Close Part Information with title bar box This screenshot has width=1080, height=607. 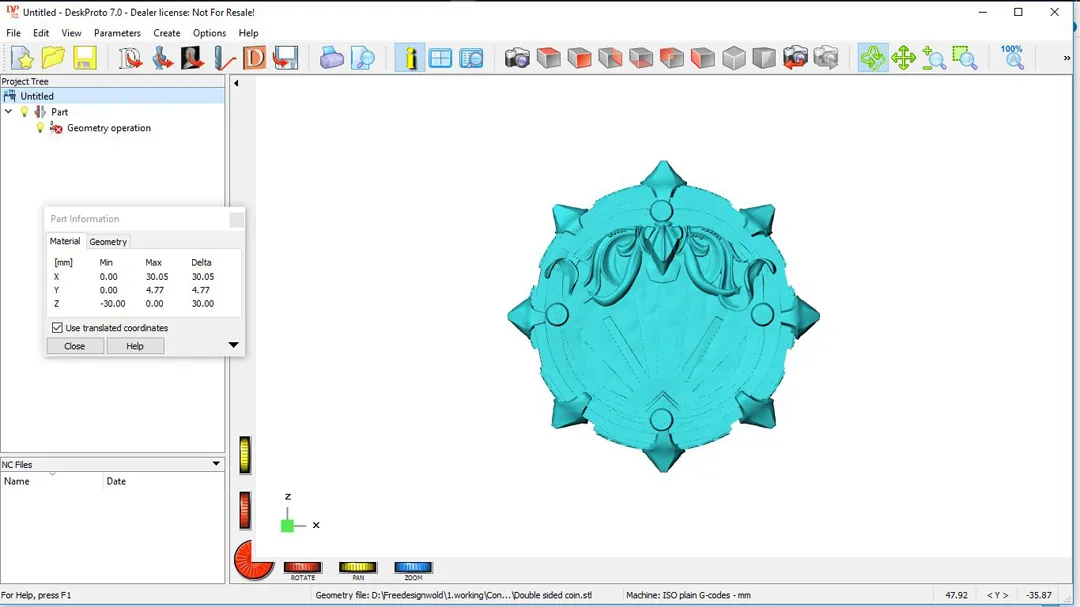[236, 219]
